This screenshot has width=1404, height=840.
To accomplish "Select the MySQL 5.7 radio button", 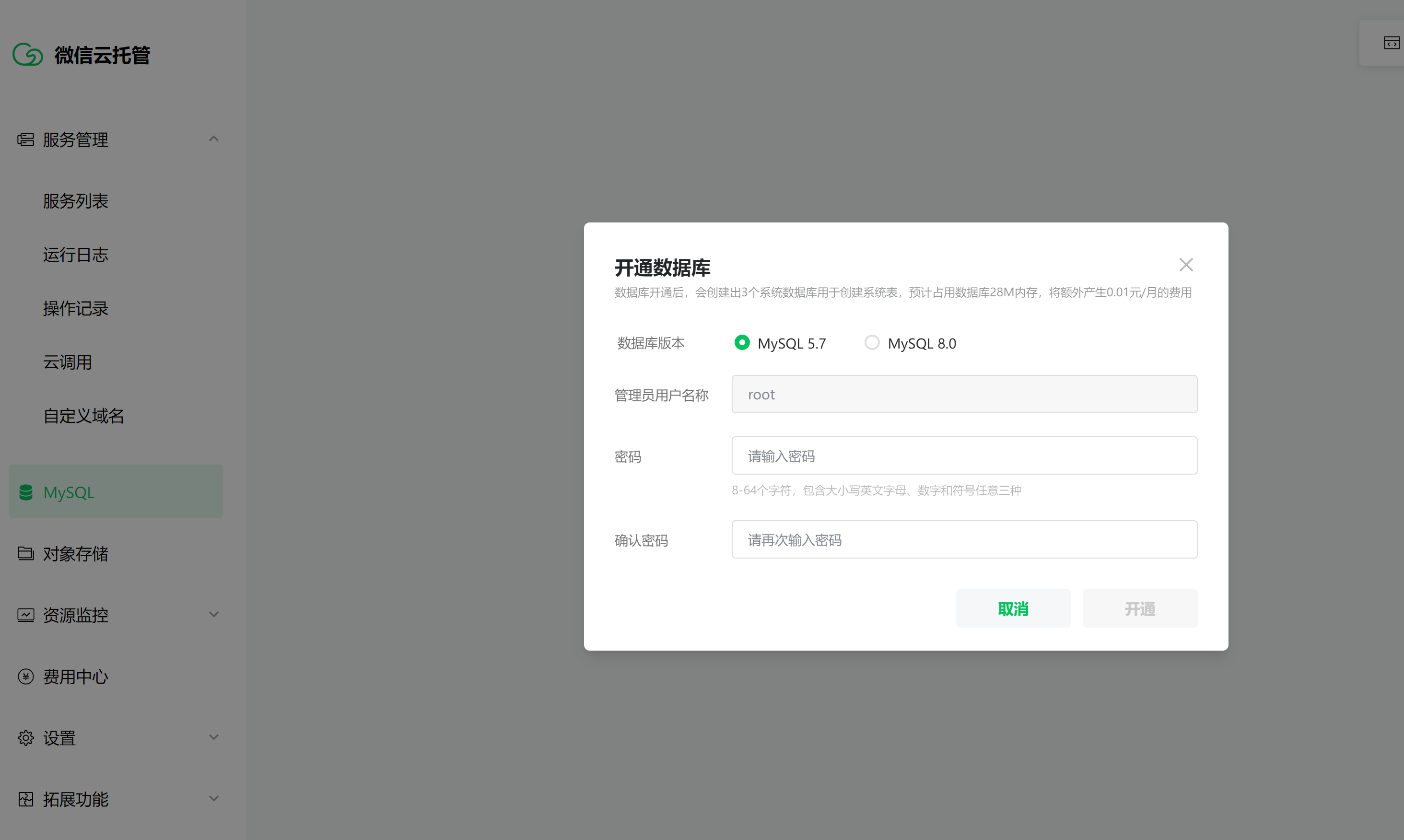I will 742,342.
